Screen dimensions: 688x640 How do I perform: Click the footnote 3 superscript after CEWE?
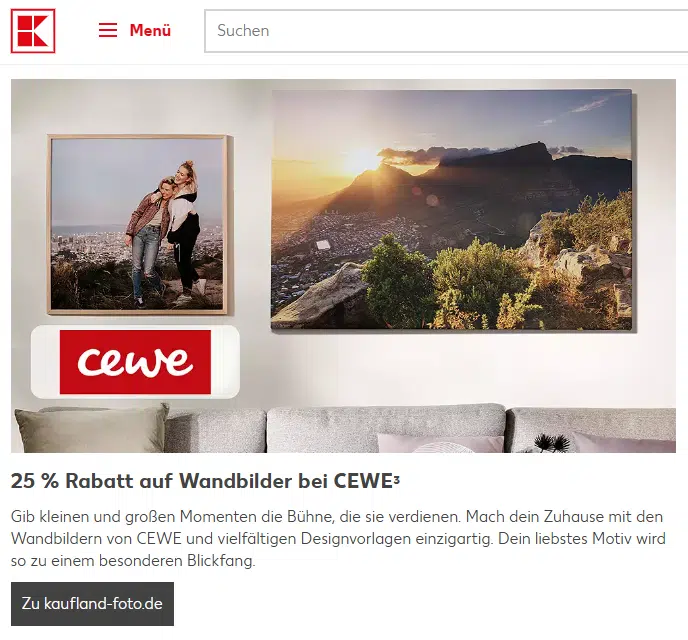tap(397, 477)
